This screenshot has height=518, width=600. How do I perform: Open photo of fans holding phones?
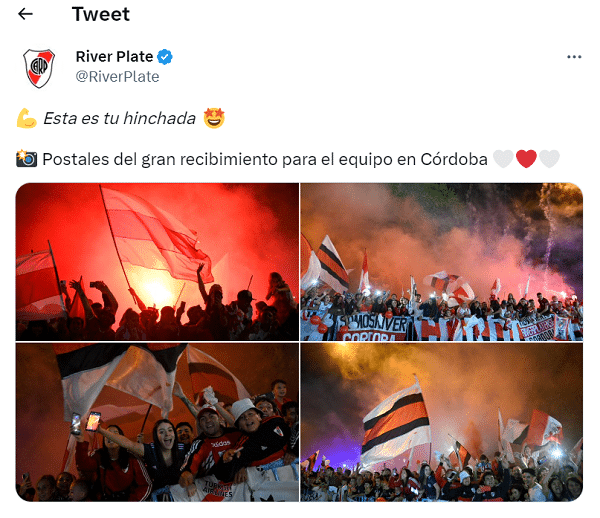click(x=157, y=422)
